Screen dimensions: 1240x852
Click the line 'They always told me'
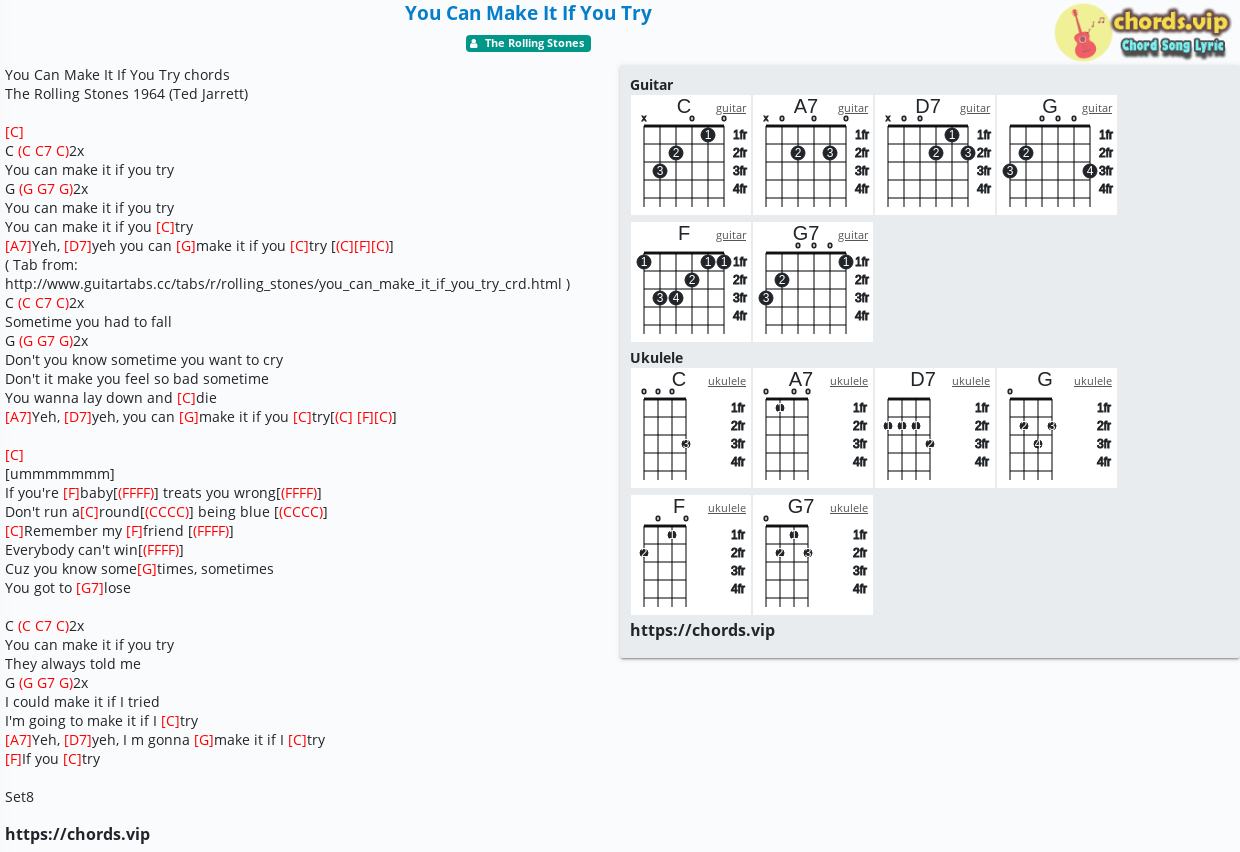[73, 664]
